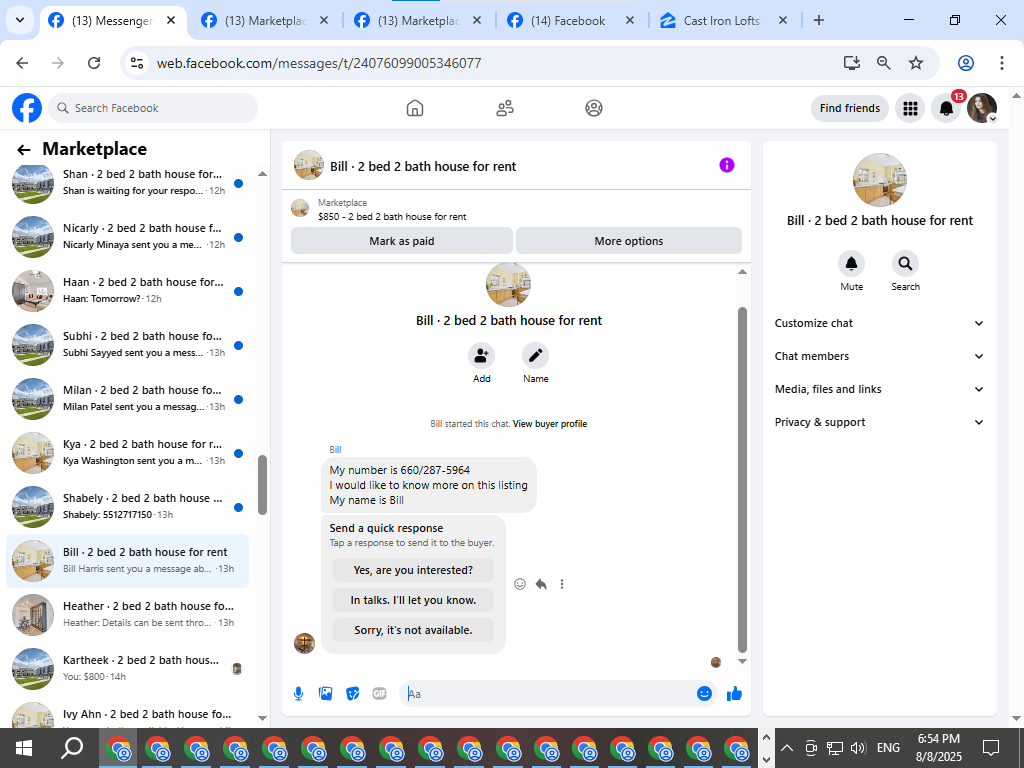Click the conversation list scrollbar thumb
The height and width of the screenshot is (768, 1024).
(263, 485)
